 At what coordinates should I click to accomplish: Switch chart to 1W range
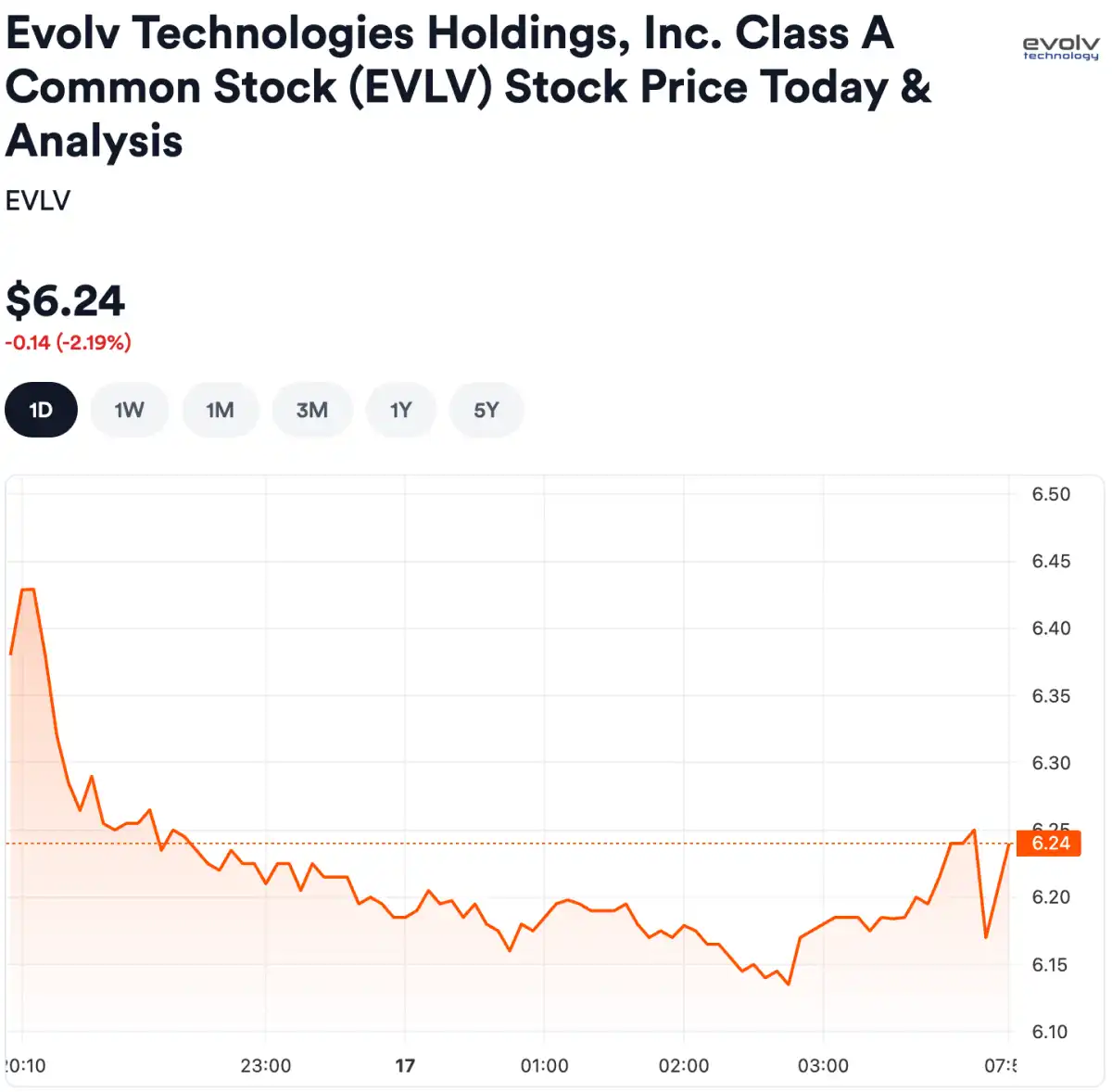[x=129, y=410]
